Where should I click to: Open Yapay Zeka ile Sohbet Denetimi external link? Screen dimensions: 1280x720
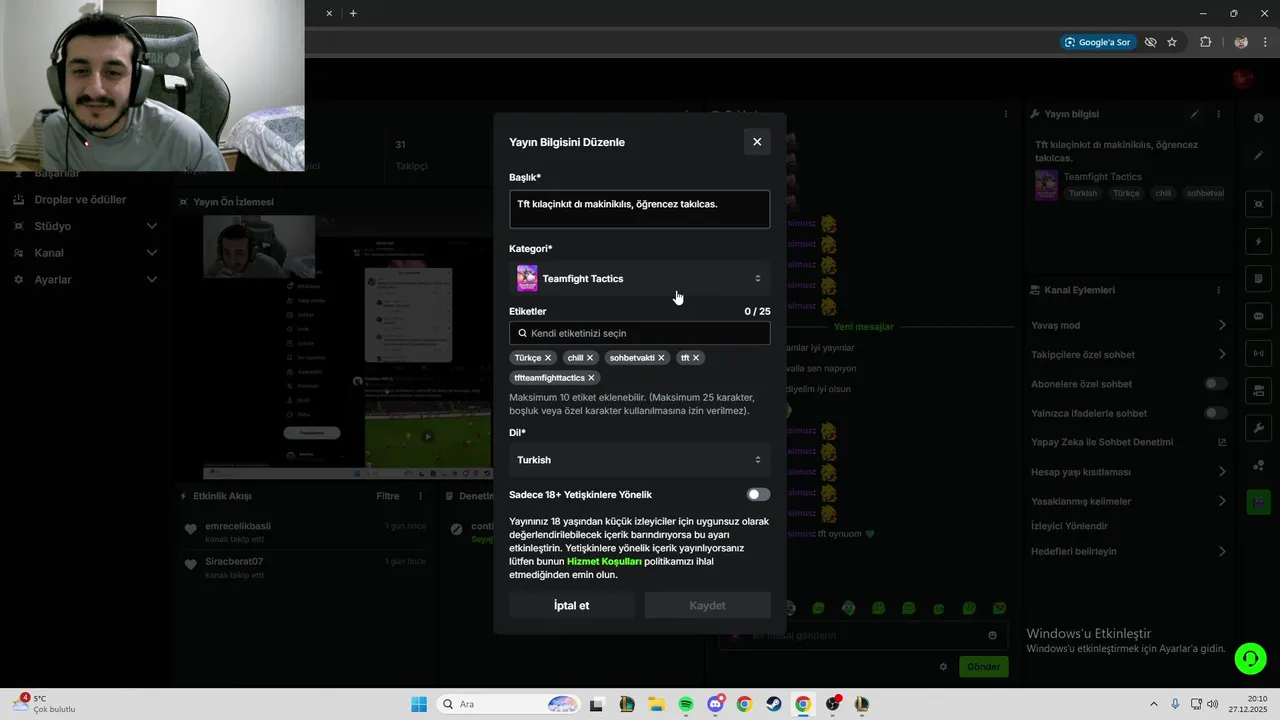point(1222,442)
